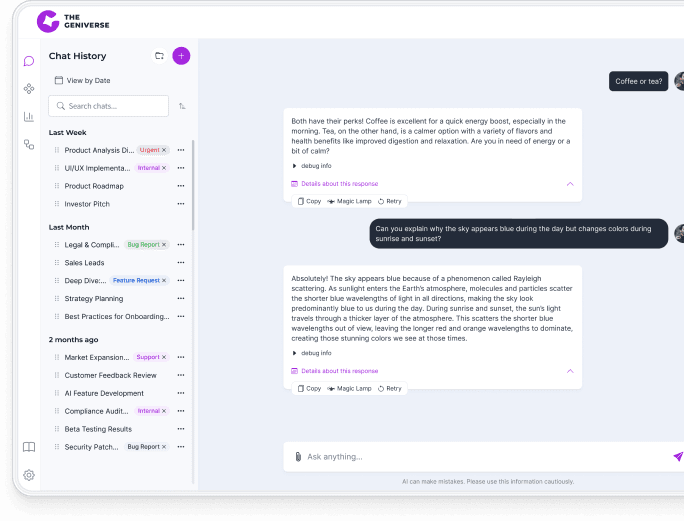
Task: Remove the Urgent tag from Product Analysis
Action: (x=165, y=150)
